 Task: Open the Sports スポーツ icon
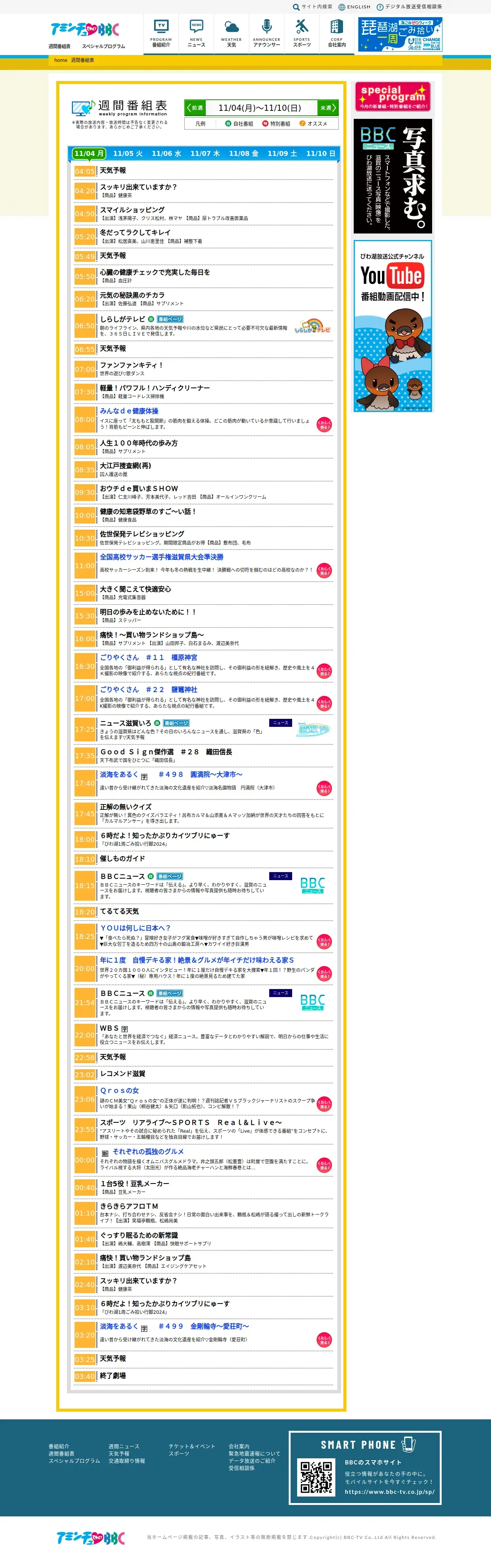click(x=302, y=34)
